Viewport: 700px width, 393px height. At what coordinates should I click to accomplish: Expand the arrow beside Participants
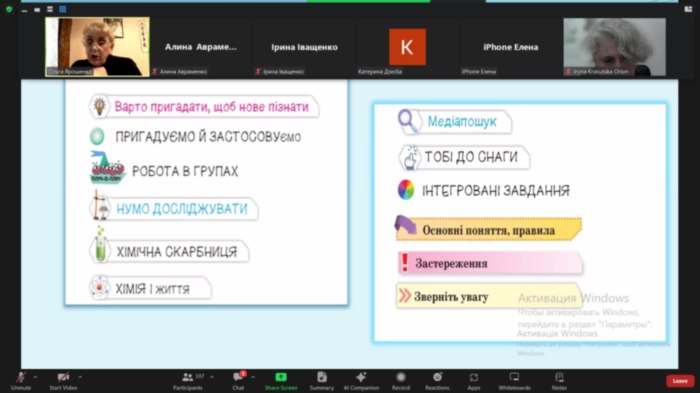pyautogui.click(x=212, y=377)
